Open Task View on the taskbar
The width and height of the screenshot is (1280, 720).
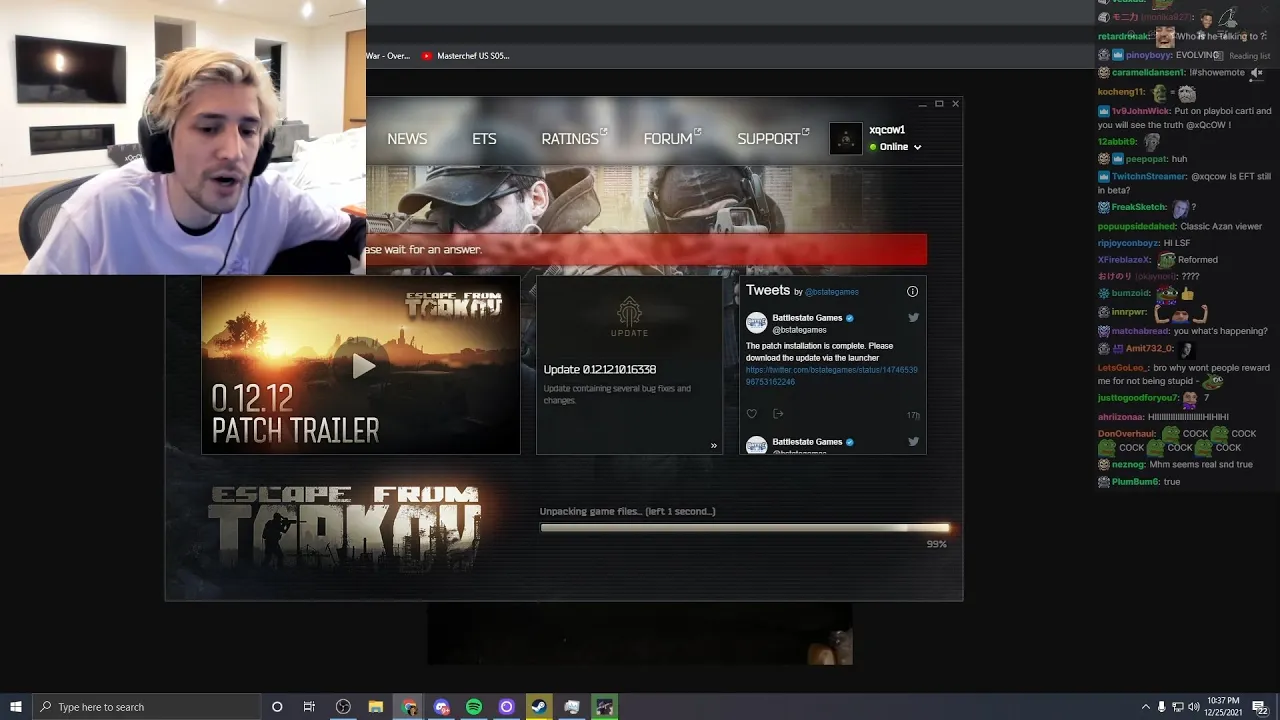(309, 707)
